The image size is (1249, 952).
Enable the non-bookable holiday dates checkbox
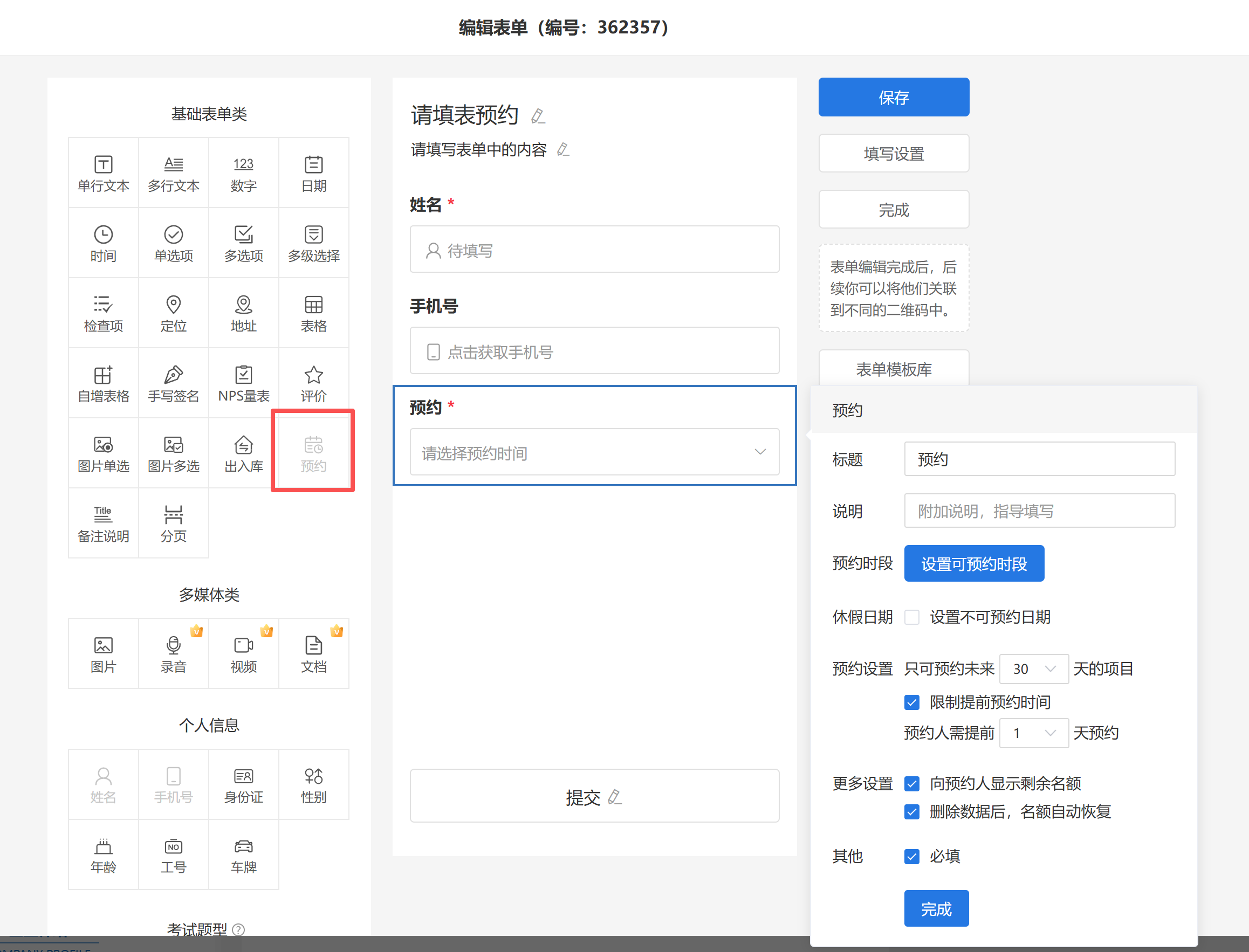pyautogui.click(x=911, y=617)
